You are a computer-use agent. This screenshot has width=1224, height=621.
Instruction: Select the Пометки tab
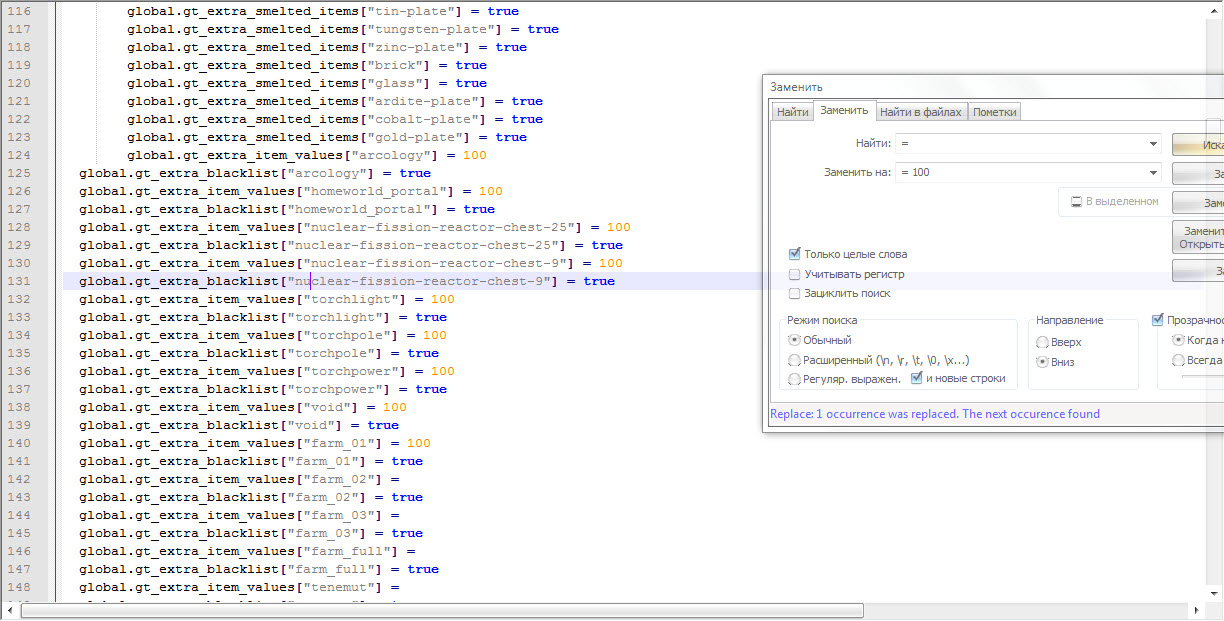tap(995, 112)
